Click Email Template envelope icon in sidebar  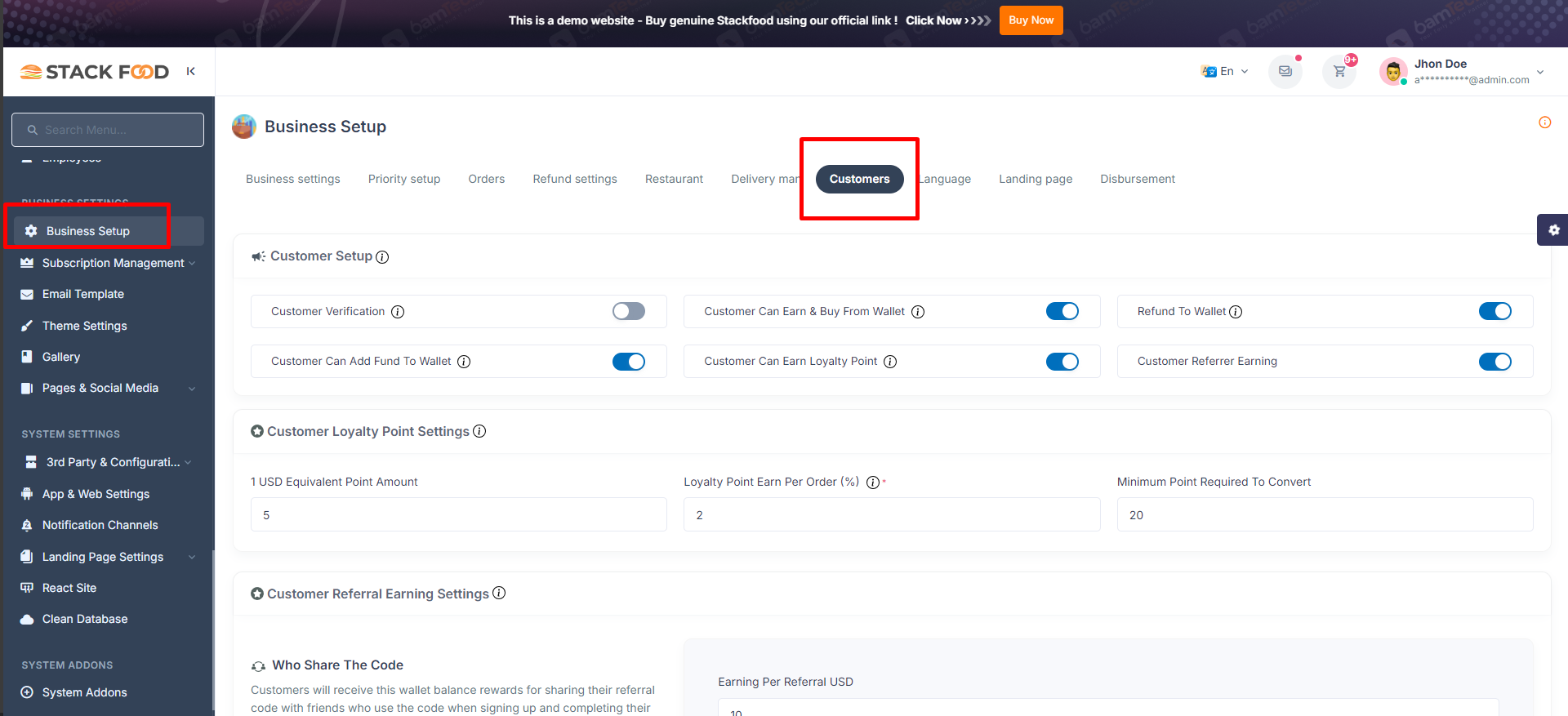pyautogui.click(x=27, y=294)
